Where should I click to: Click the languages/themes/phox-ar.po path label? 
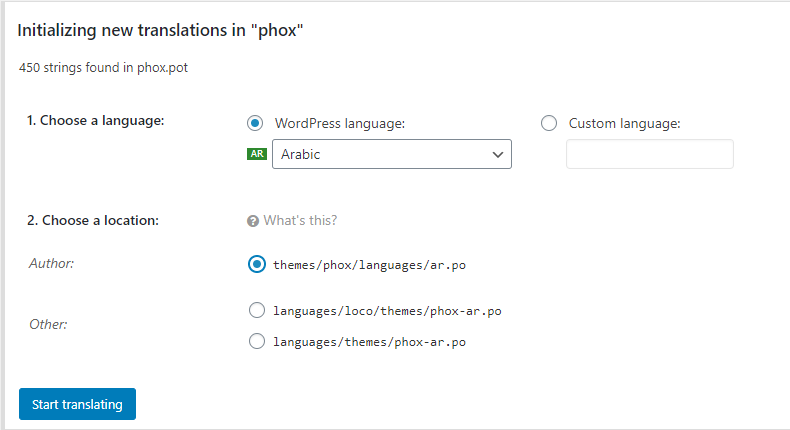click(369, 342)
